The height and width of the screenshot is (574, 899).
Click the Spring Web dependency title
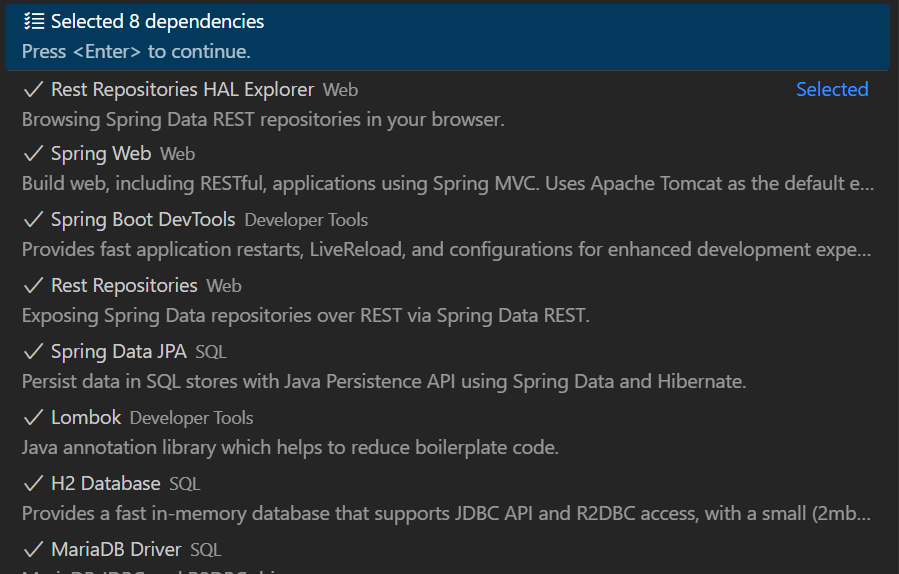(x=101, y=154)
